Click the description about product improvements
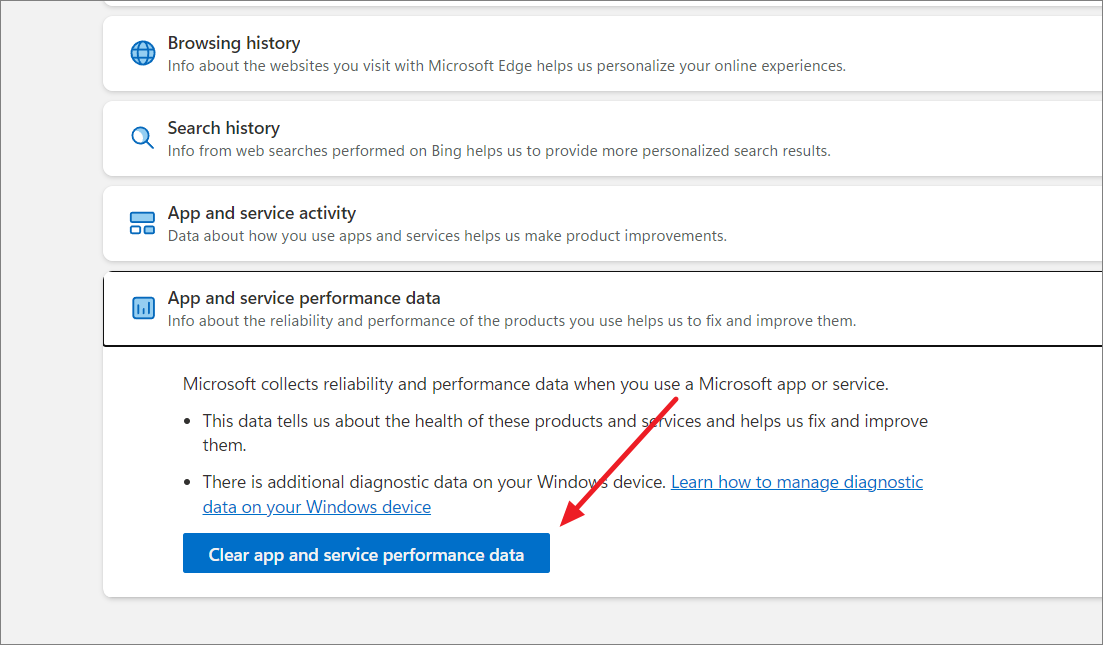This screenshot has height=645, width=1103. point(447,236)
